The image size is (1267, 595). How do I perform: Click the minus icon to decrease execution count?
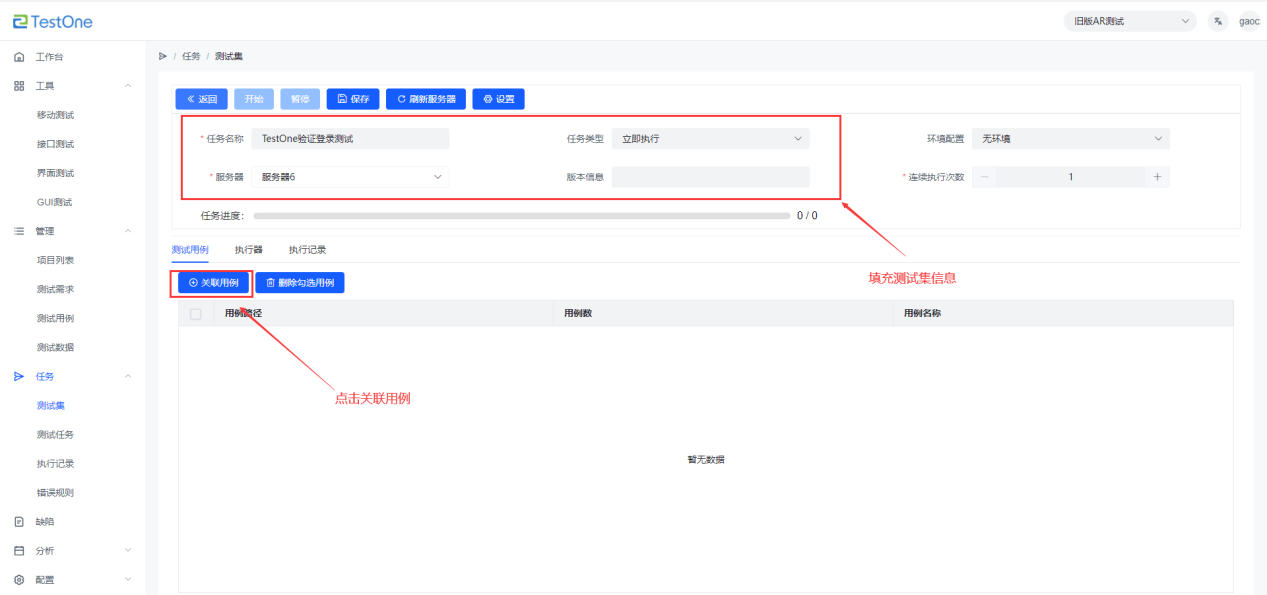click(x=983, y=177)
